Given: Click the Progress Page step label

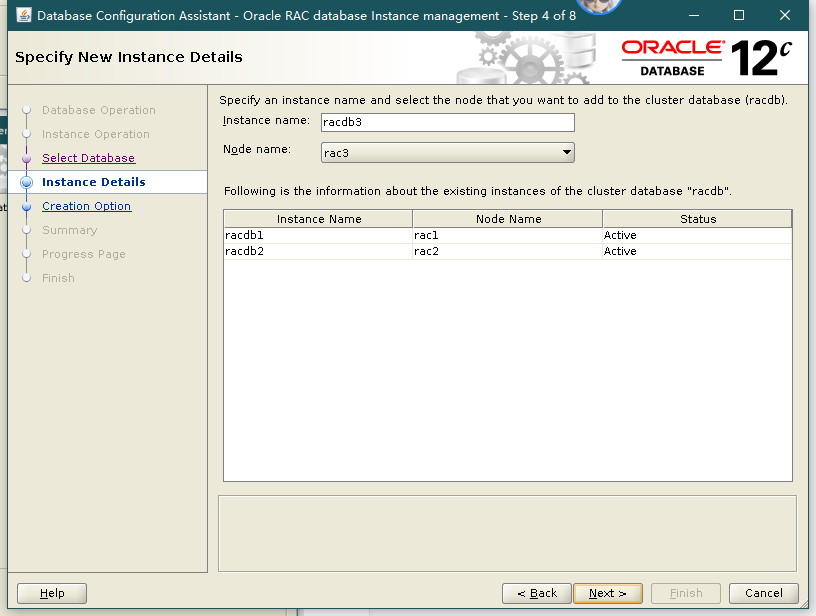Looking at the screenshot, I should coord(84,254).
